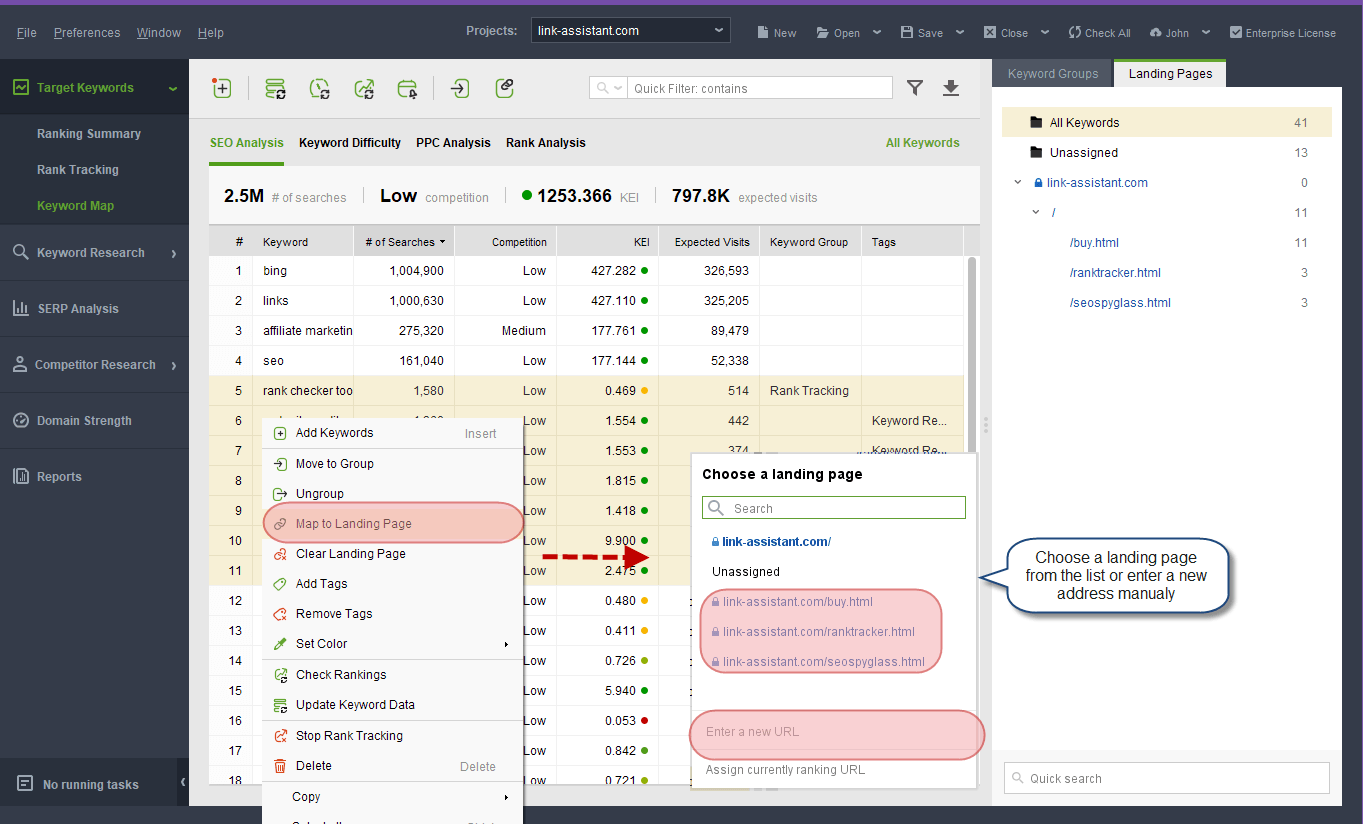The image size is (1363, 824).
Task: Choose Clear Landing Page in context menu
Action: pos(392,554)
